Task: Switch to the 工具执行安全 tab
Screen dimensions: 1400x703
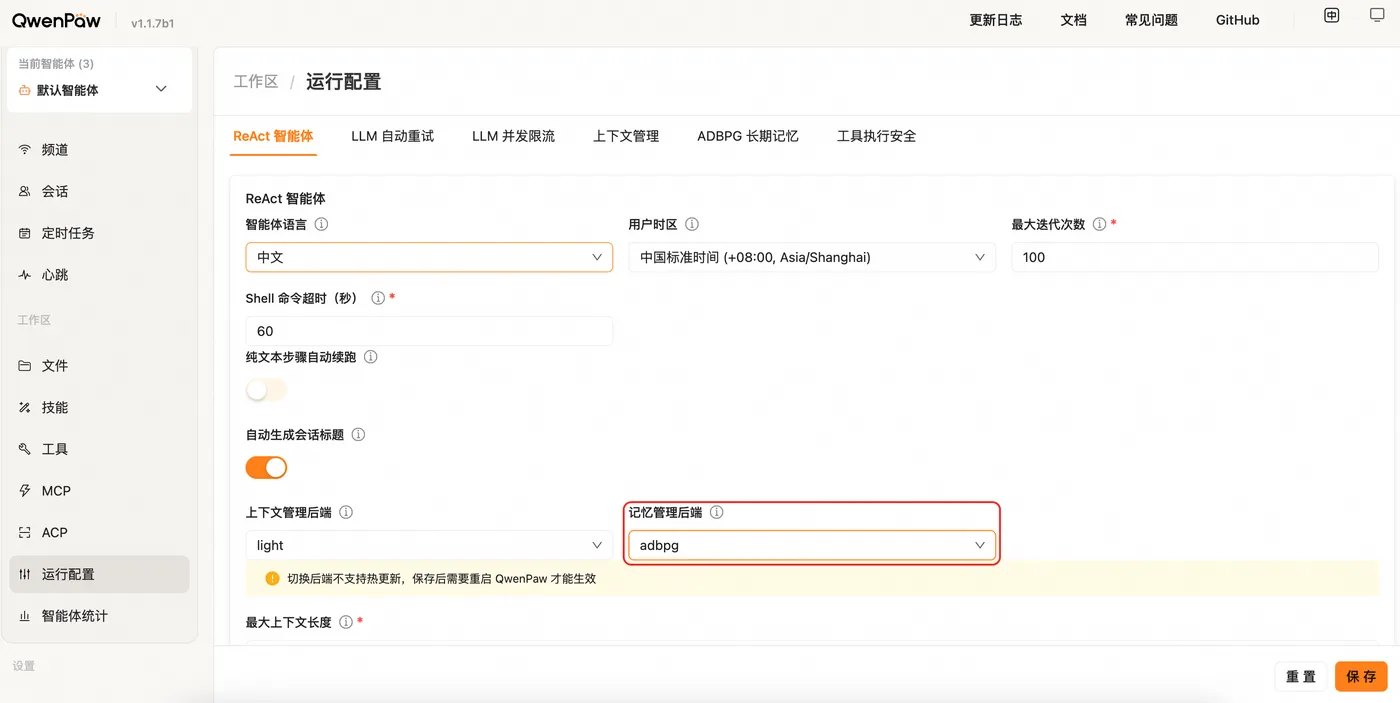Action: click(876, 136)
